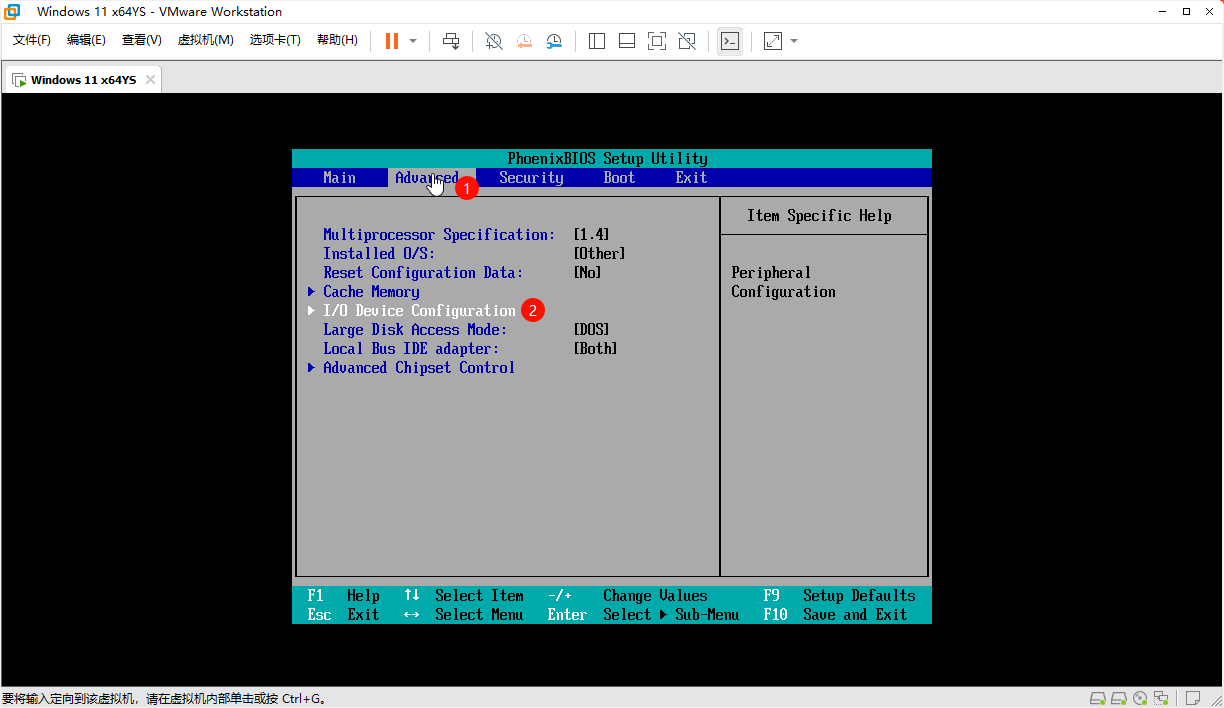Screen dimensions: 1224x708
Task: Expand the Cache Memory submenu arrow
Action: pyautogui.click(x=312, y=292)
